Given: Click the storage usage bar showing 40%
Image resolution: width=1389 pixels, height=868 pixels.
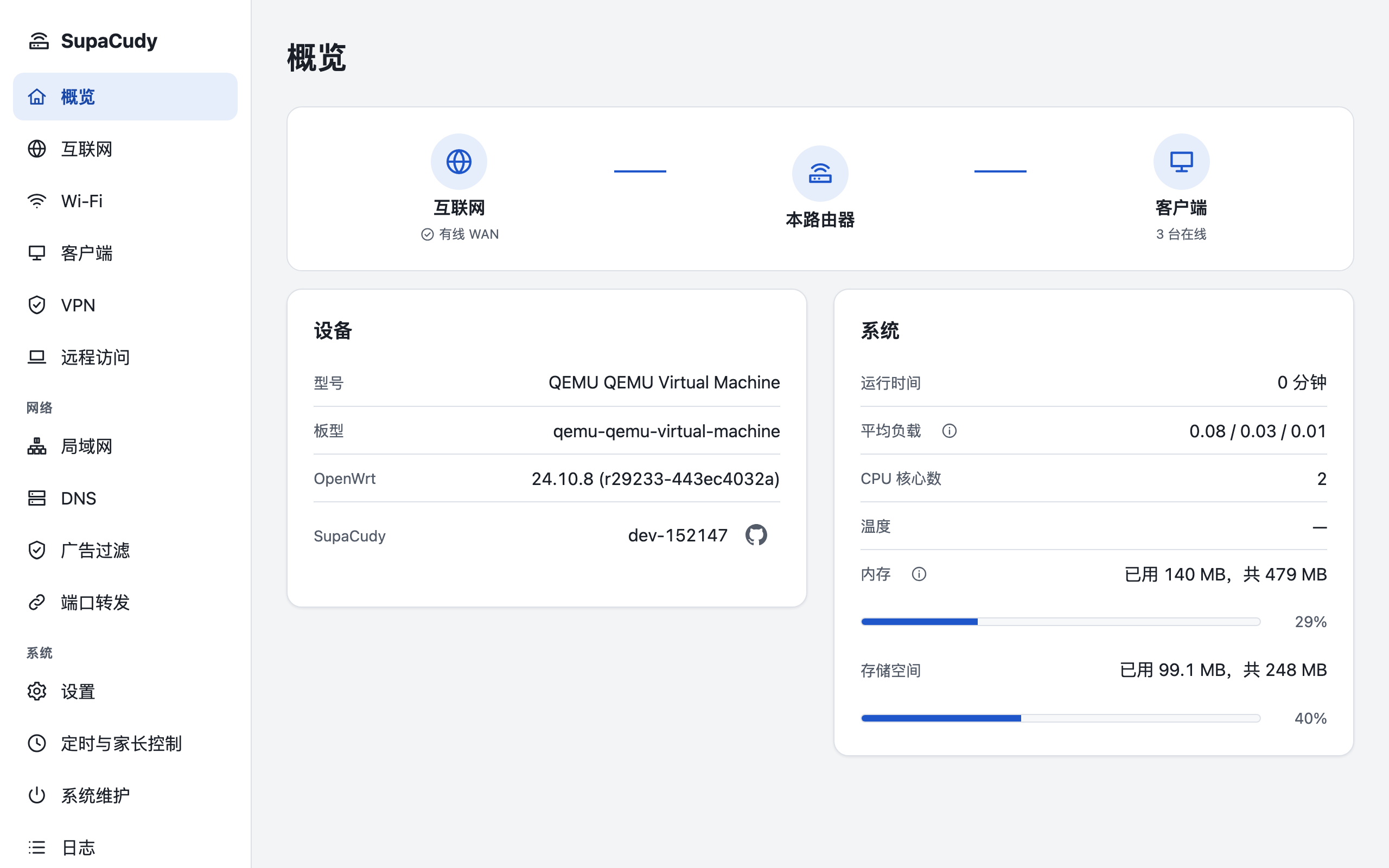Looking at the screenshot, I should pos(1061,718).
